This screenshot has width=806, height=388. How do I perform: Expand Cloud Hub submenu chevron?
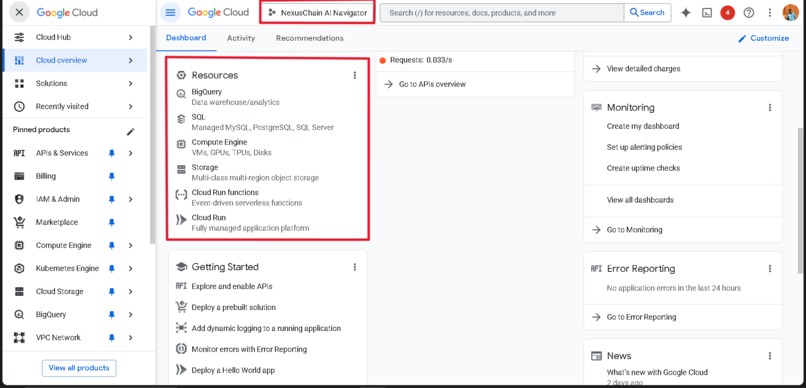tap(131, 37)
